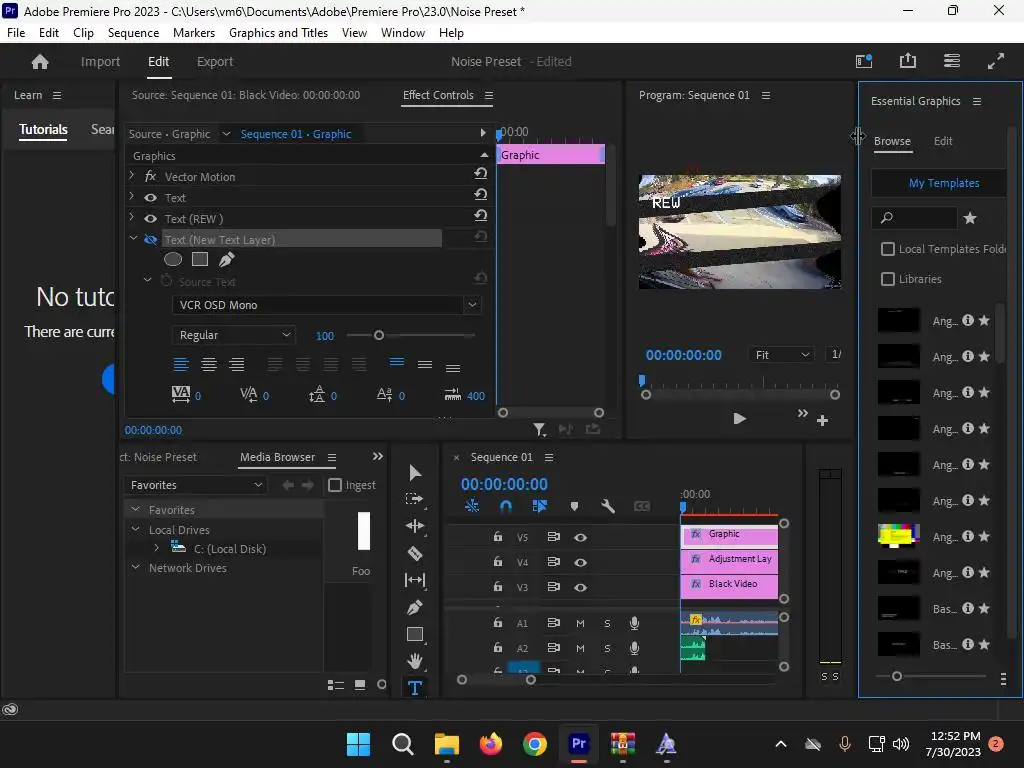Open Graphics and Titles menu
The width and height of the screenshot is (1024, 768).
coord(278,33)
